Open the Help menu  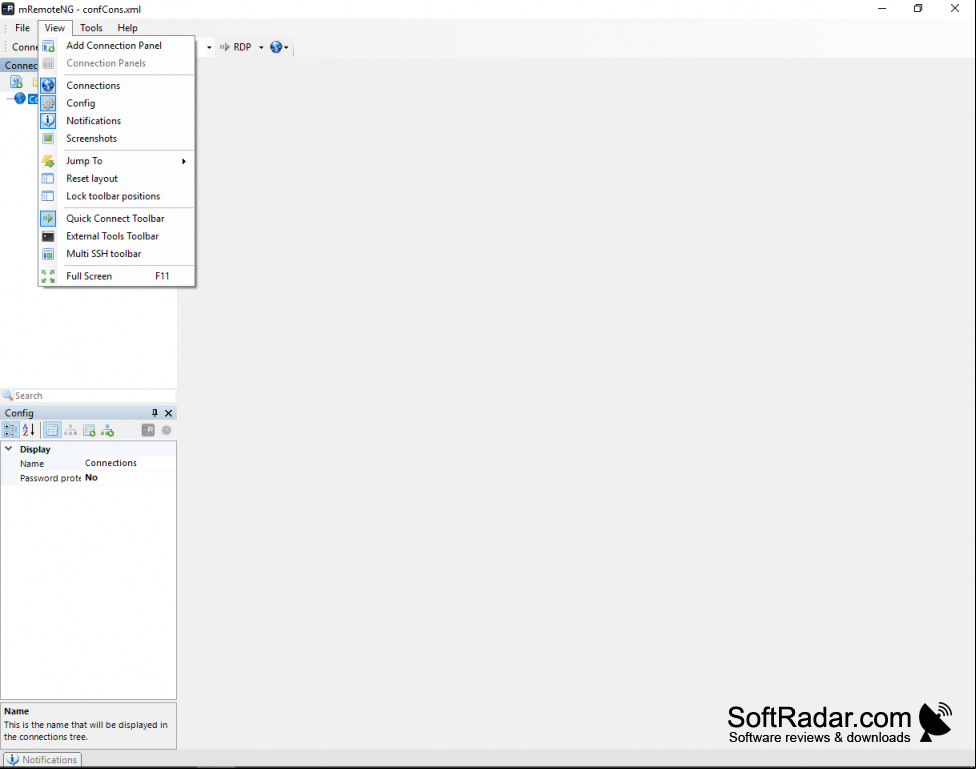tap(128, 27)
